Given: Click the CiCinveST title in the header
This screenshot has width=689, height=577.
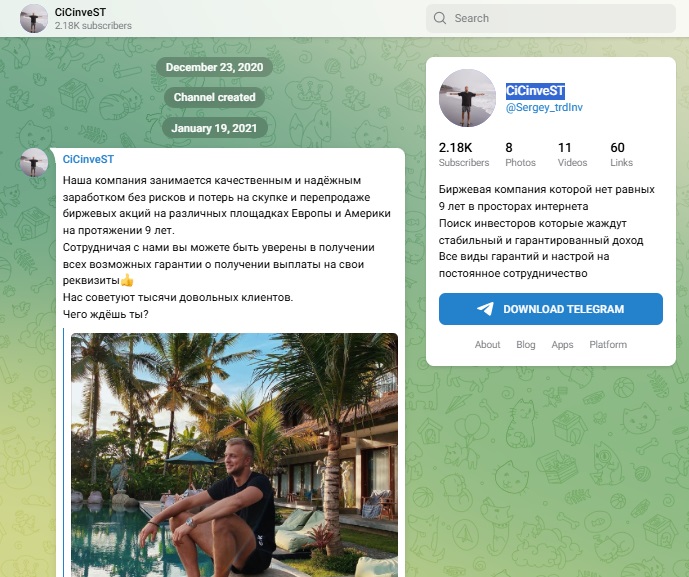Looking at the screenshot, I should pyautogui.click(x=81, y=11).
